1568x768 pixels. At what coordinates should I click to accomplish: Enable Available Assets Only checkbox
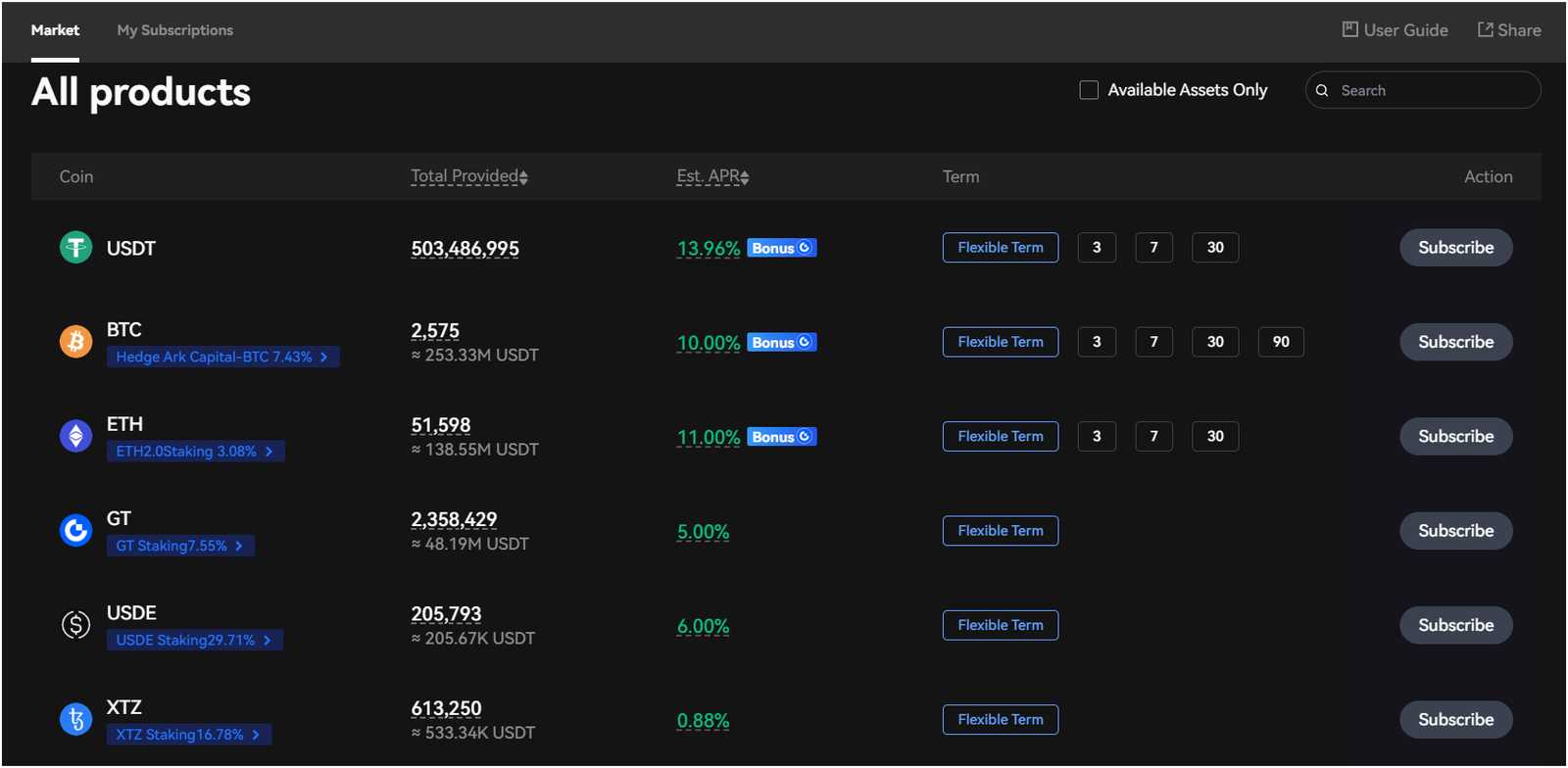pyautogui.click(x=1089, y=90)
